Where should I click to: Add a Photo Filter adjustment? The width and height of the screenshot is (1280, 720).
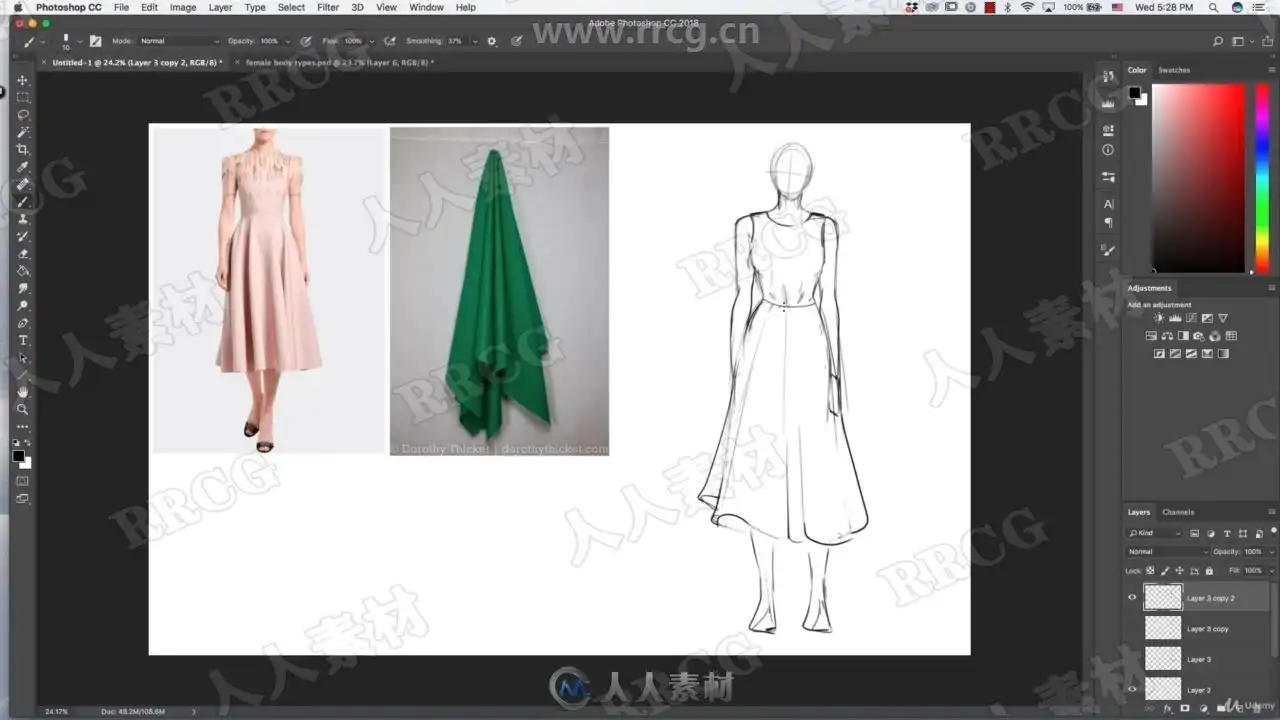1199,336
